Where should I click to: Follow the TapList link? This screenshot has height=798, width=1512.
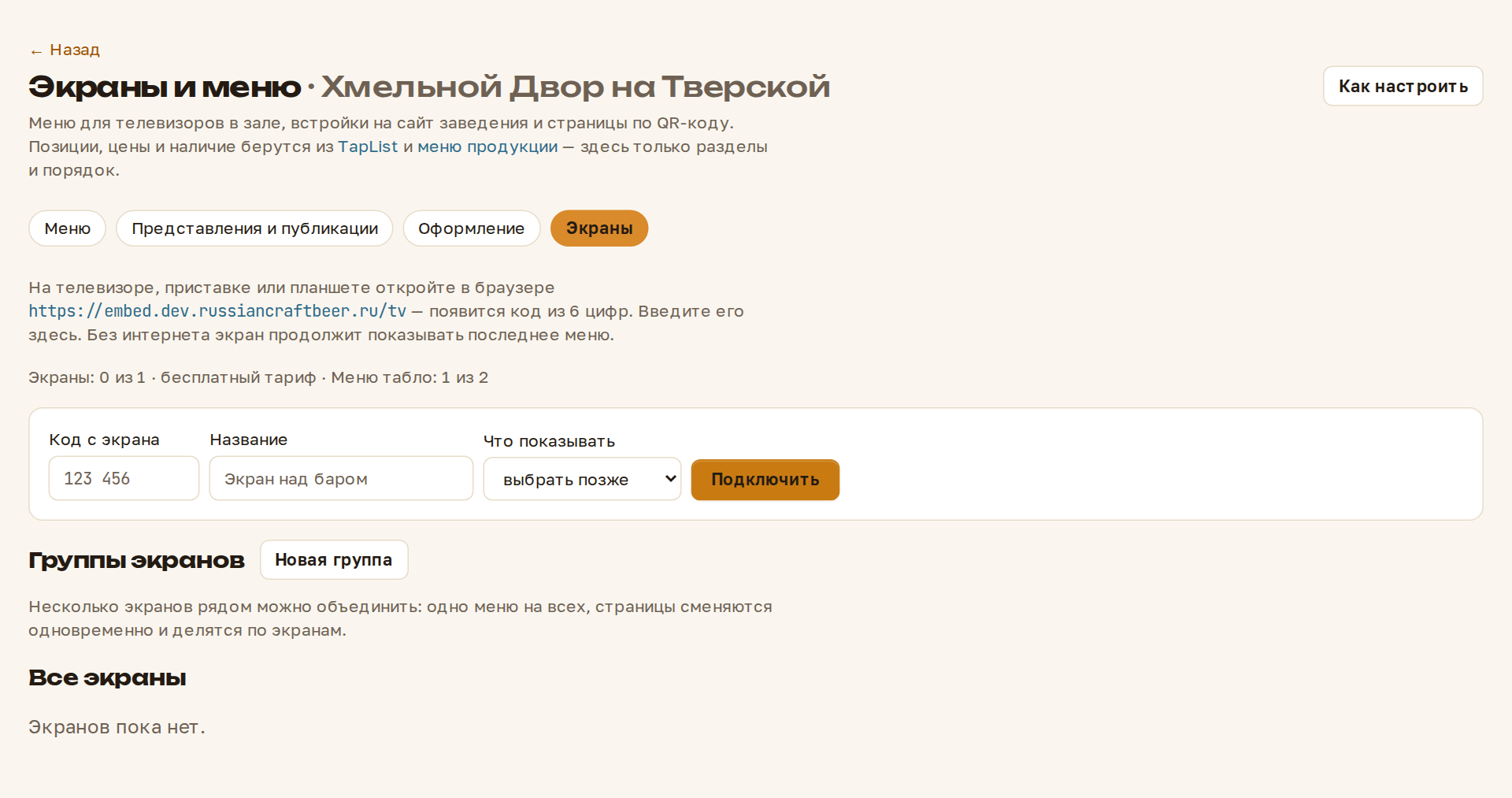(x=368, y=147)
